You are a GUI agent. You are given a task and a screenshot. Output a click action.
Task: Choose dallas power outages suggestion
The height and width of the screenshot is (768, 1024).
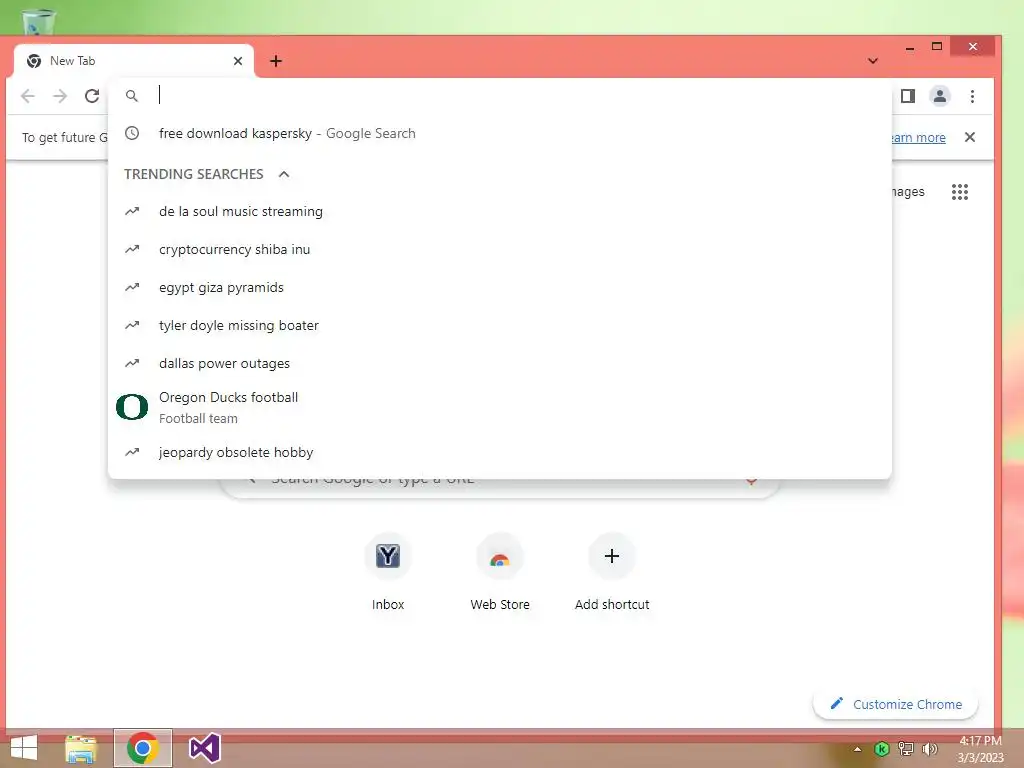click(x=500, y=363)
